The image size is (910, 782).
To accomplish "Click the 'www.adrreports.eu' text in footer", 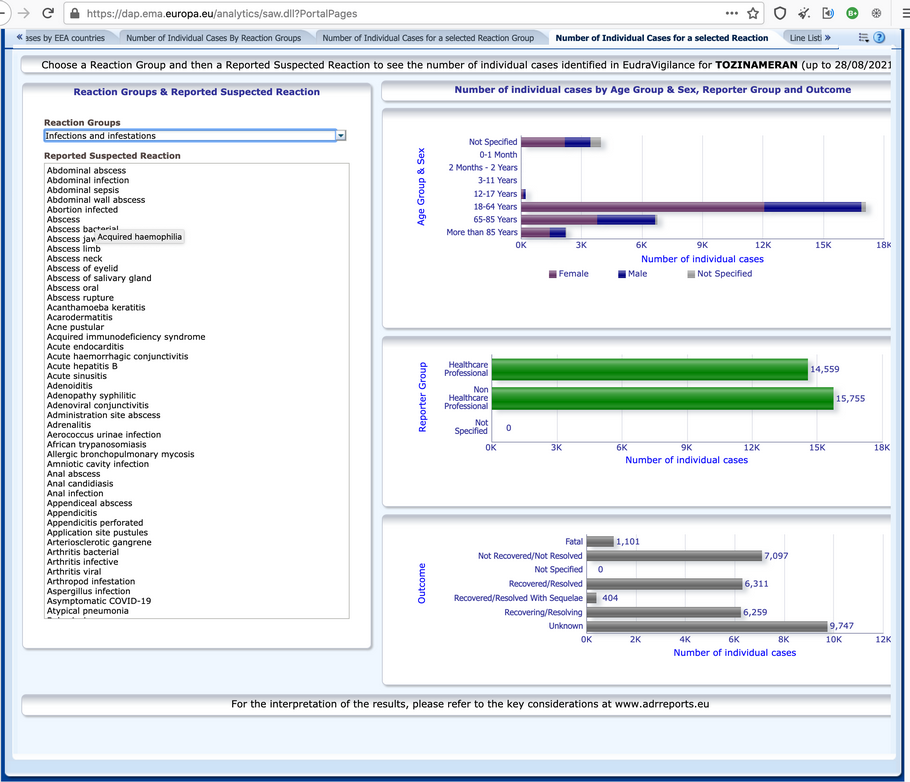I will pyautogui.click(x=662, y=704).
